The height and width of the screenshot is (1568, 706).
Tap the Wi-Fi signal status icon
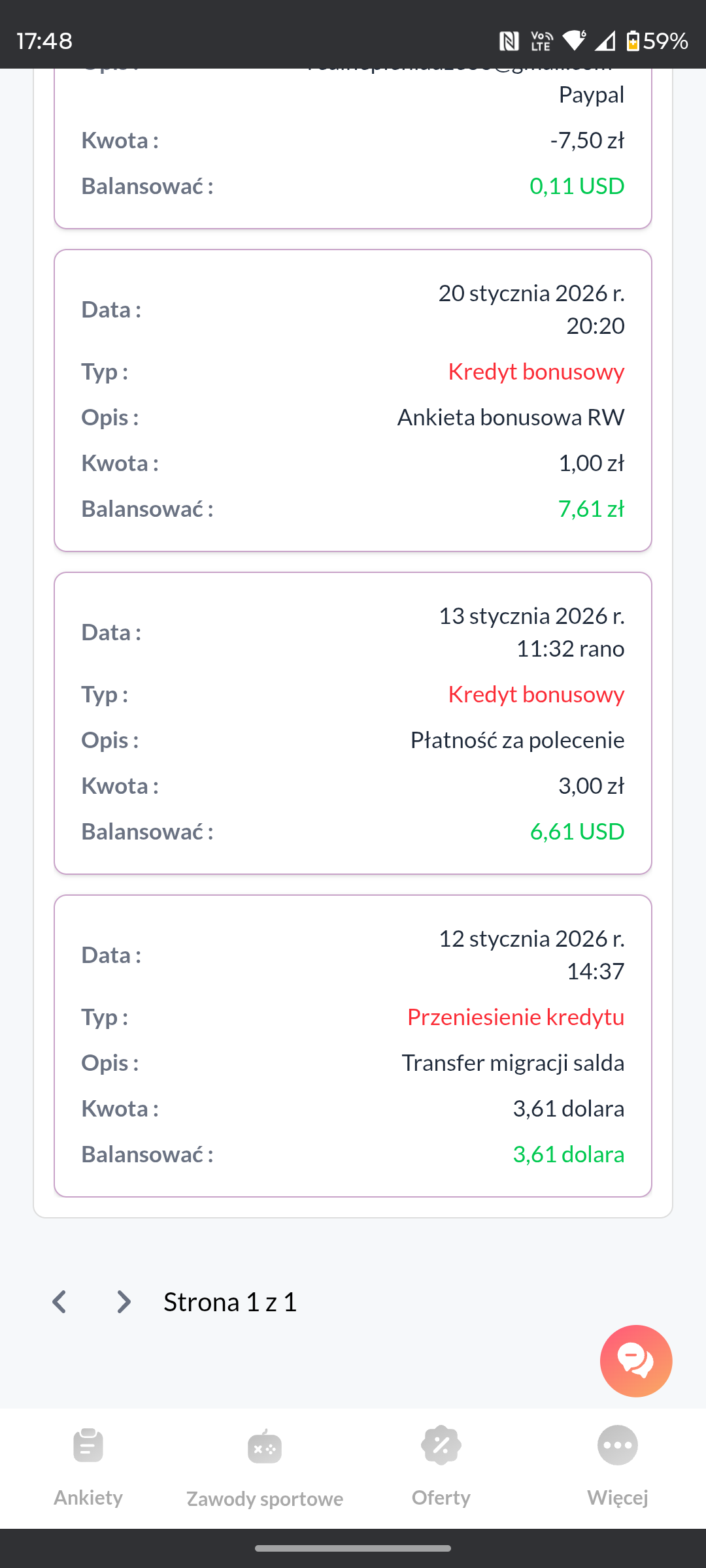click(x=574, y=41)
